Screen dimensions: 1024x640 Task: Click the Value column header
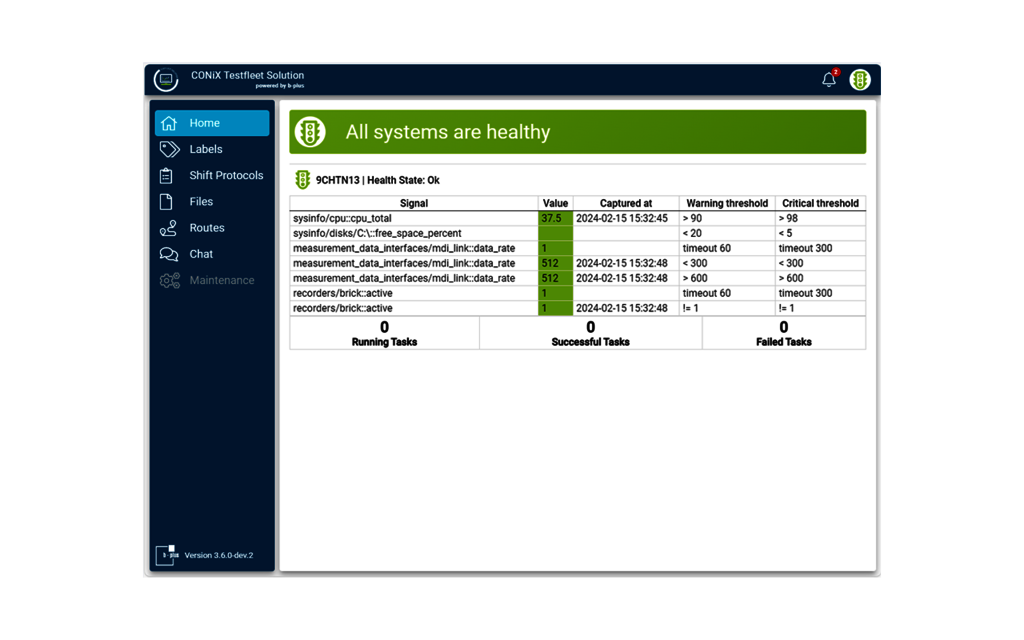[x=555, y=203]
